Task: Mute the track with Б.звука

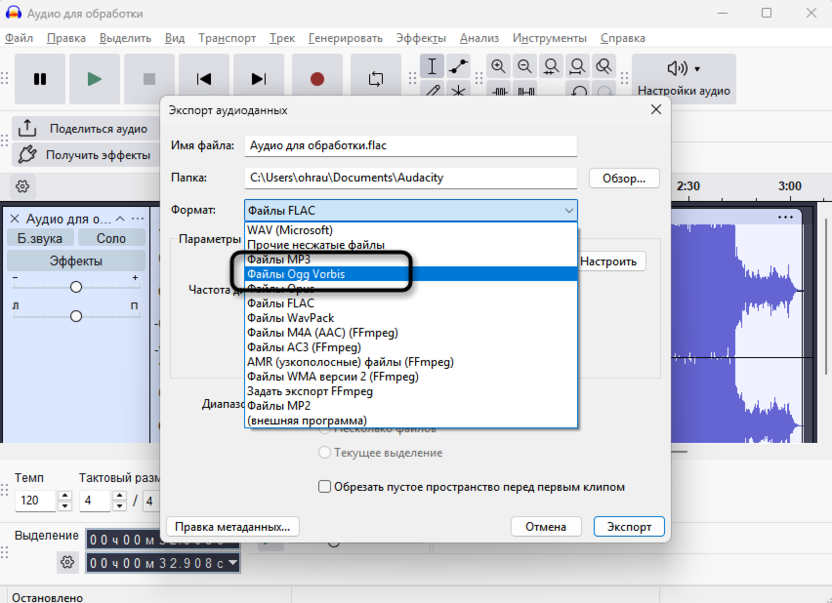Action: (40, 238)
